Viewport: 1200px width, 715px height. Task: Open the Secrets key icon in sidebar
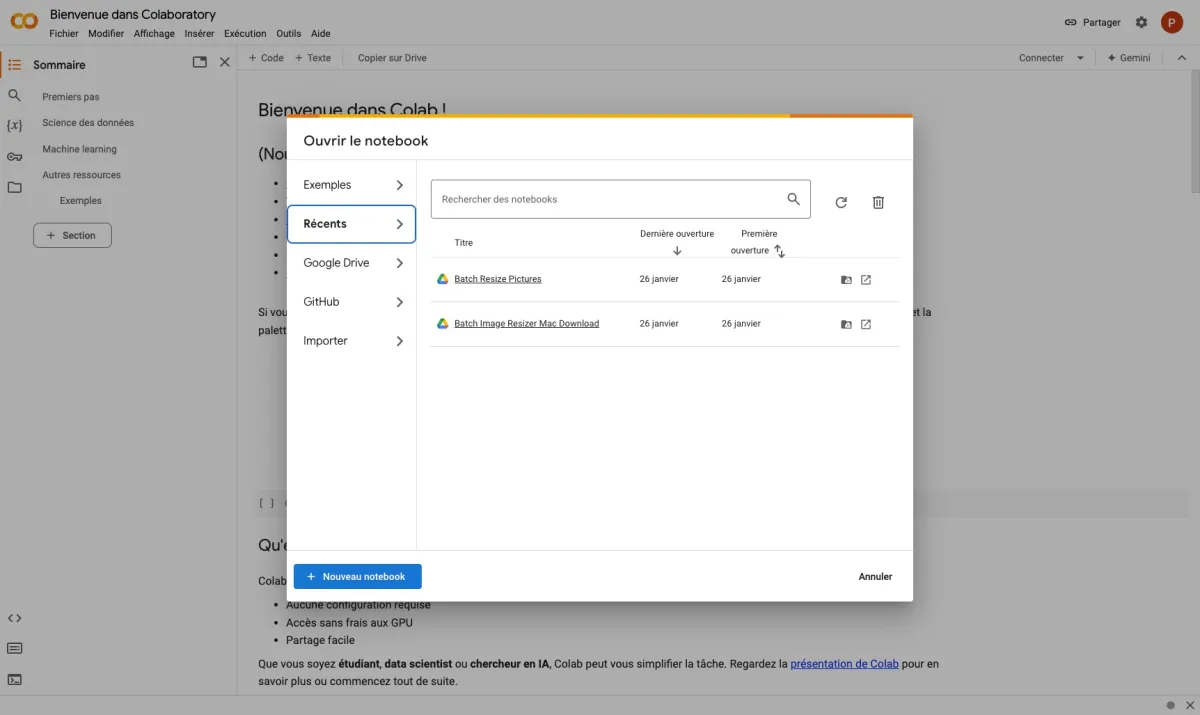tap(14, 157)
